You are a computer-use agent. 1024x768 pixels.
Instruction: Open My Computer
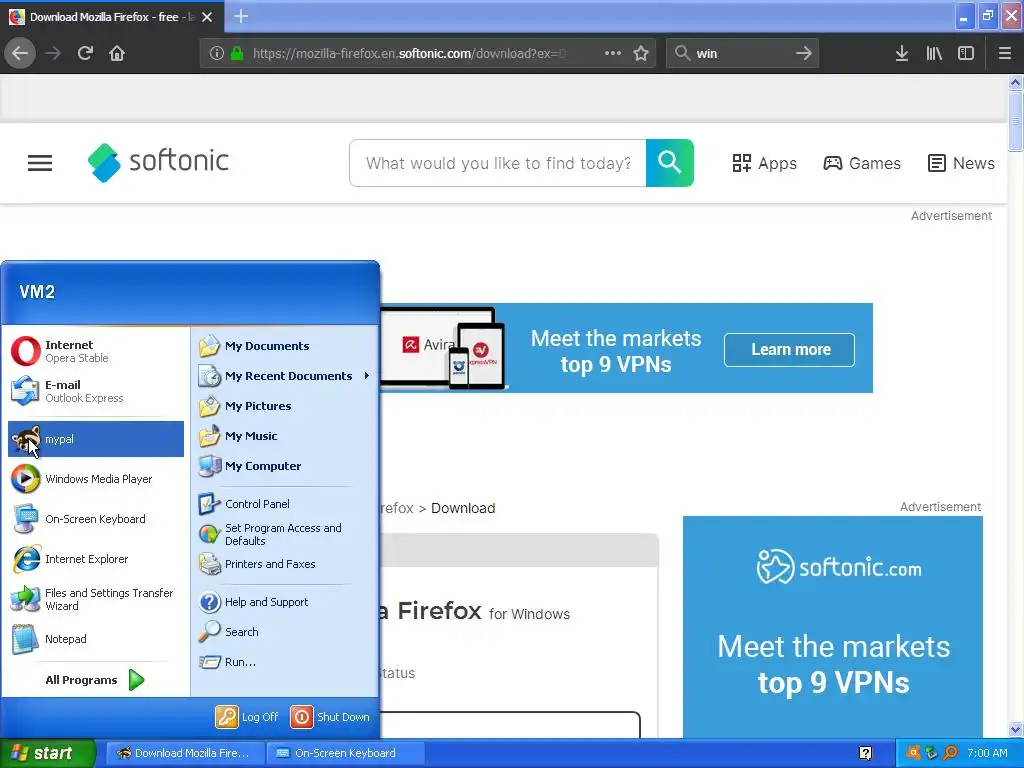pyautogui.click(x=284, y=466)
